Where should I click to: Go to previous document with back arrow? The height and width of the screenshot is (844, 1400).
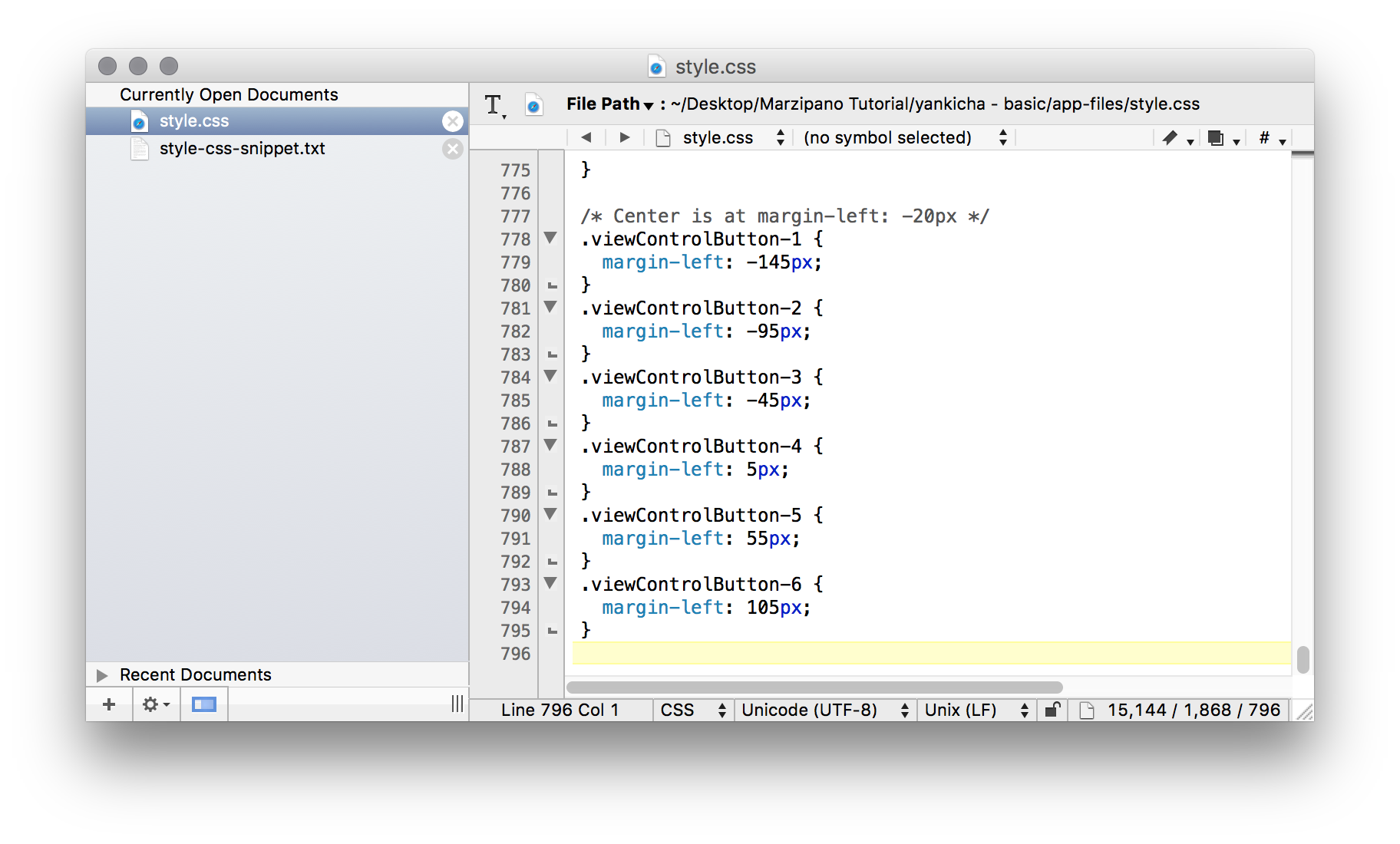[586, 137]
